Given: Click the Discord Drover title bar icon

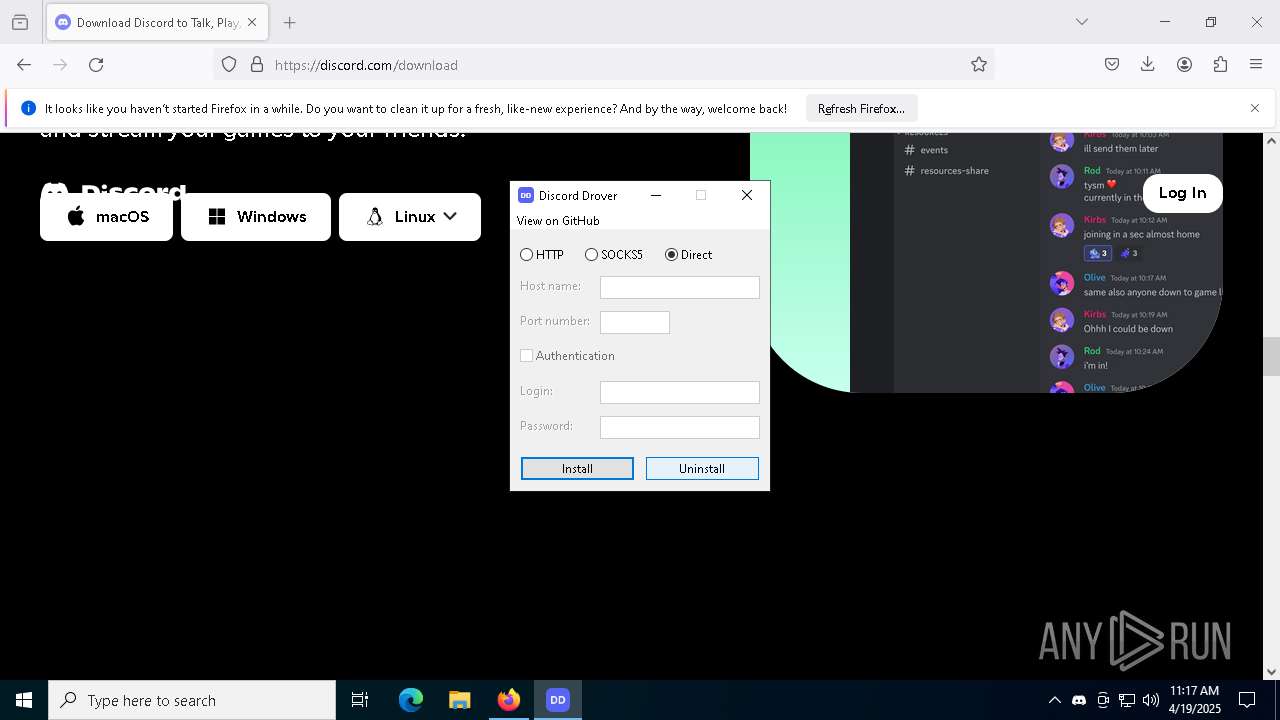Looking at the screenshot, I should [526, 196].
